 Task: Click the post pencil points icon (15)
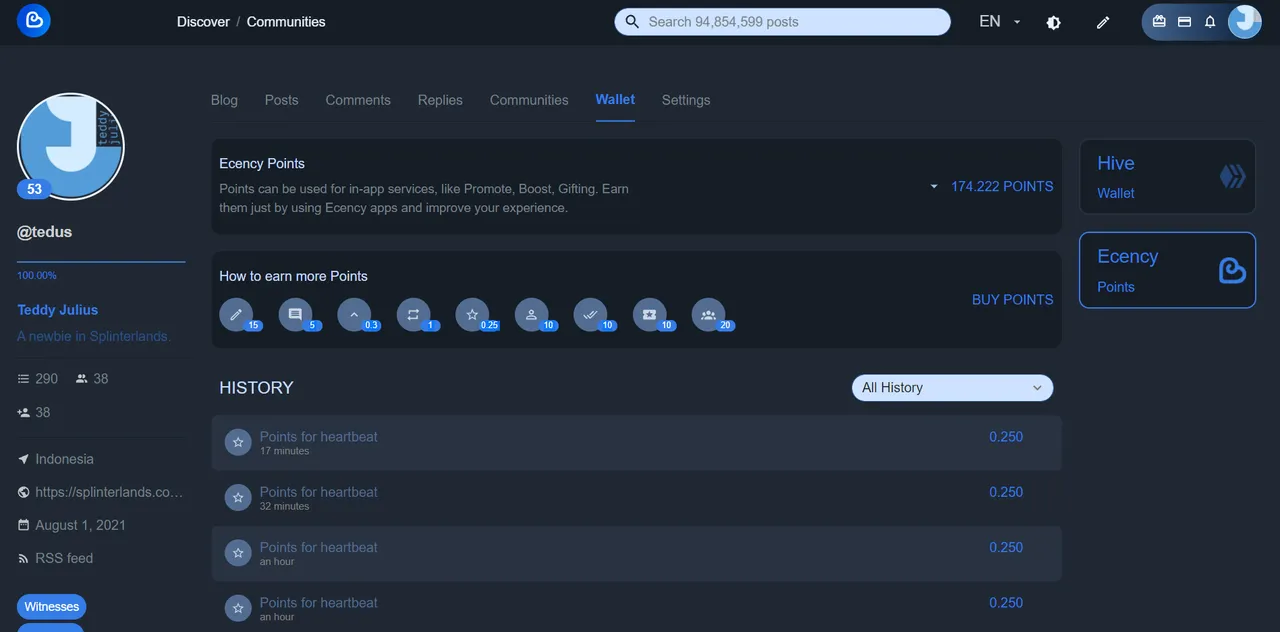point(236,314)
